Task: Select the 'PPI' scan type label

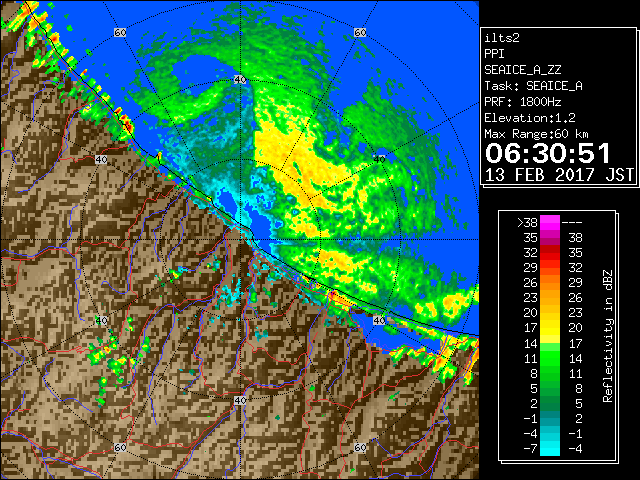Action: pos(494,54)
